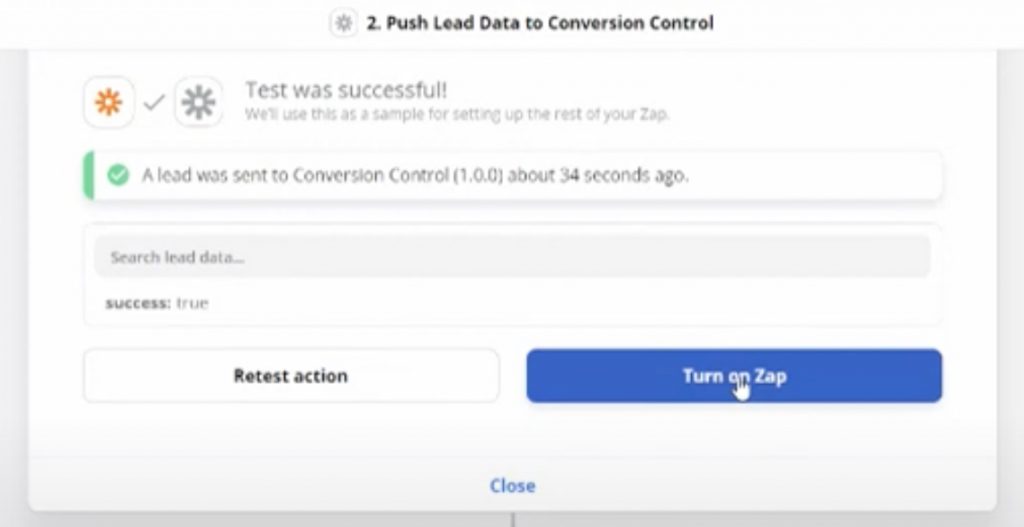Click the lead sent confirmation message
Viewport: 1024px width, 527px height.
click(x=415, y=176)
